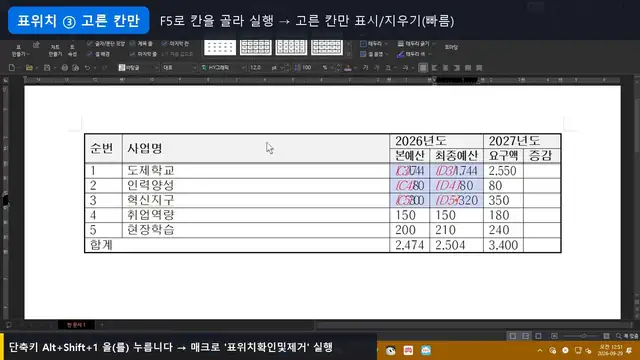Click the penguin app icon in taskbar
The image size is (640, 360).
pos(391,350)
